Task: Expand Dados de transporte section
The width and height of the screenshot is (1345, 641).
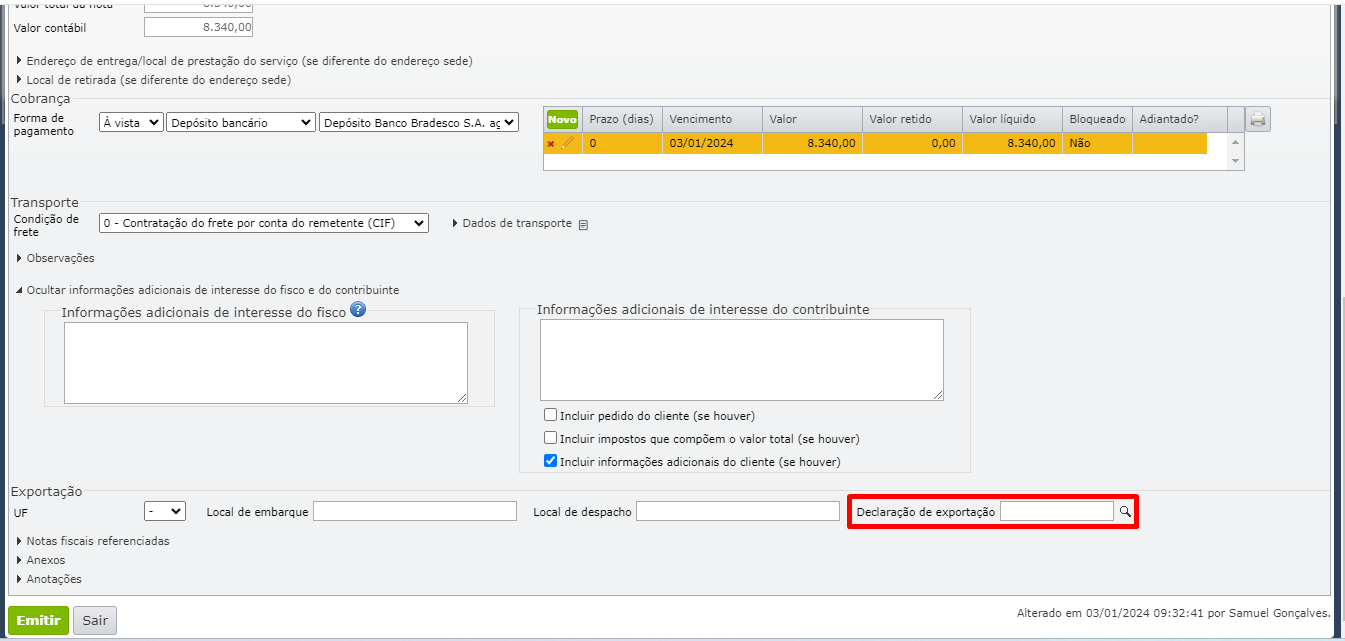Action: pyautogui.click(x=512, y=223)
